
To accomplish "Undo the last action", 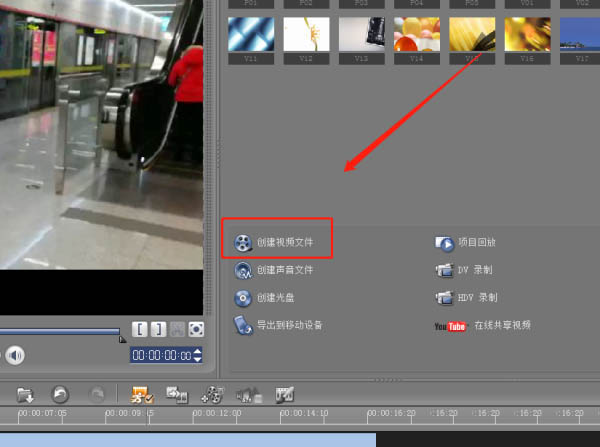I will [60, 395].
